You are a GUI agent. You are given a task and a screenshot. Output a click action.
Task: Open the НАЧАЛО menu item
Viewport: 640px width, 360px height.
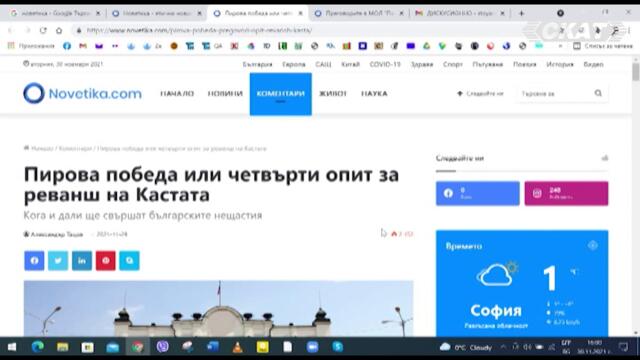tap(177, 93)
